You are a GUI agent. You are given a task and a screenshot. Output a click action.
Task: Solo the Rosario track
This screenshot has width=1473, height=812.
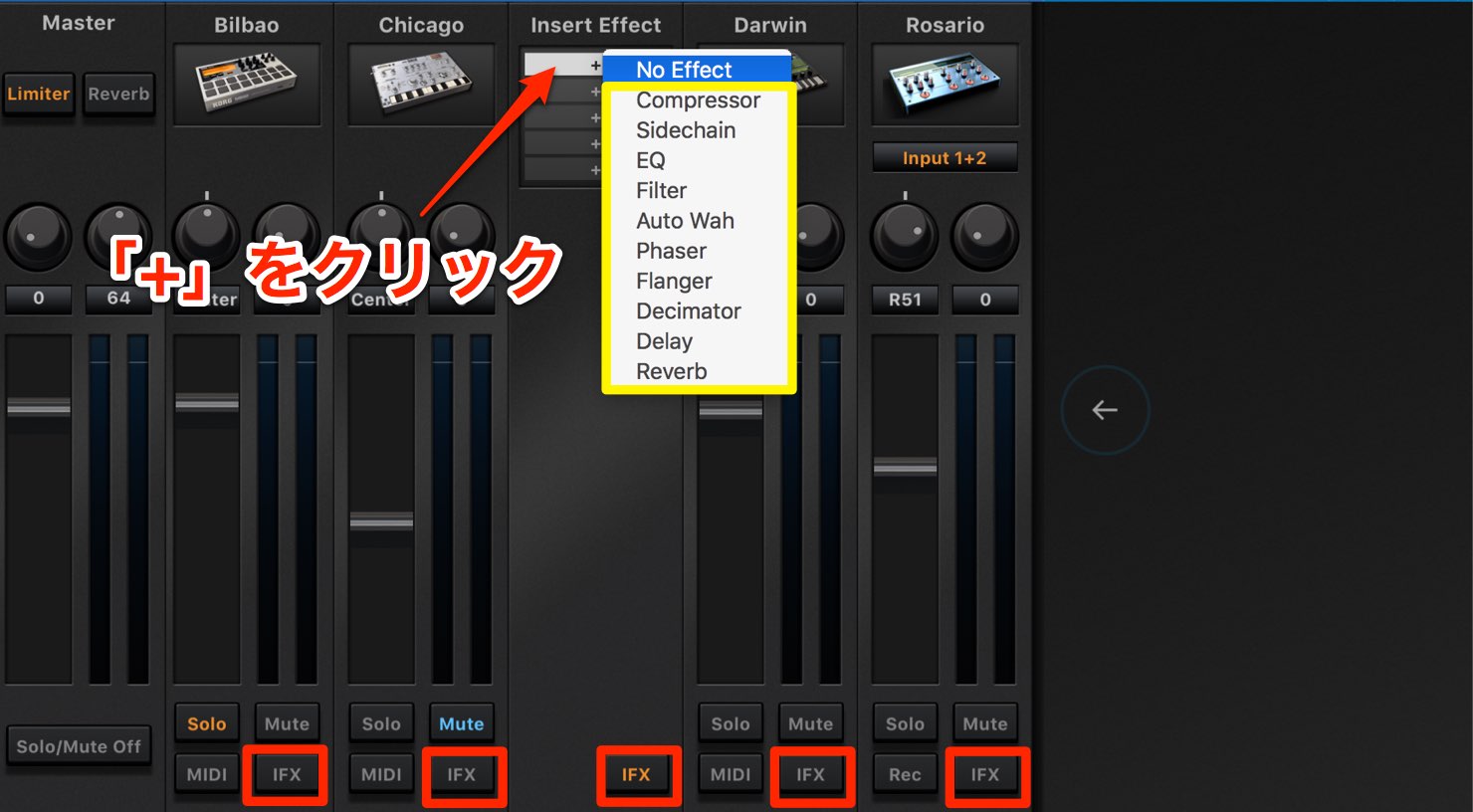point(905,723)
